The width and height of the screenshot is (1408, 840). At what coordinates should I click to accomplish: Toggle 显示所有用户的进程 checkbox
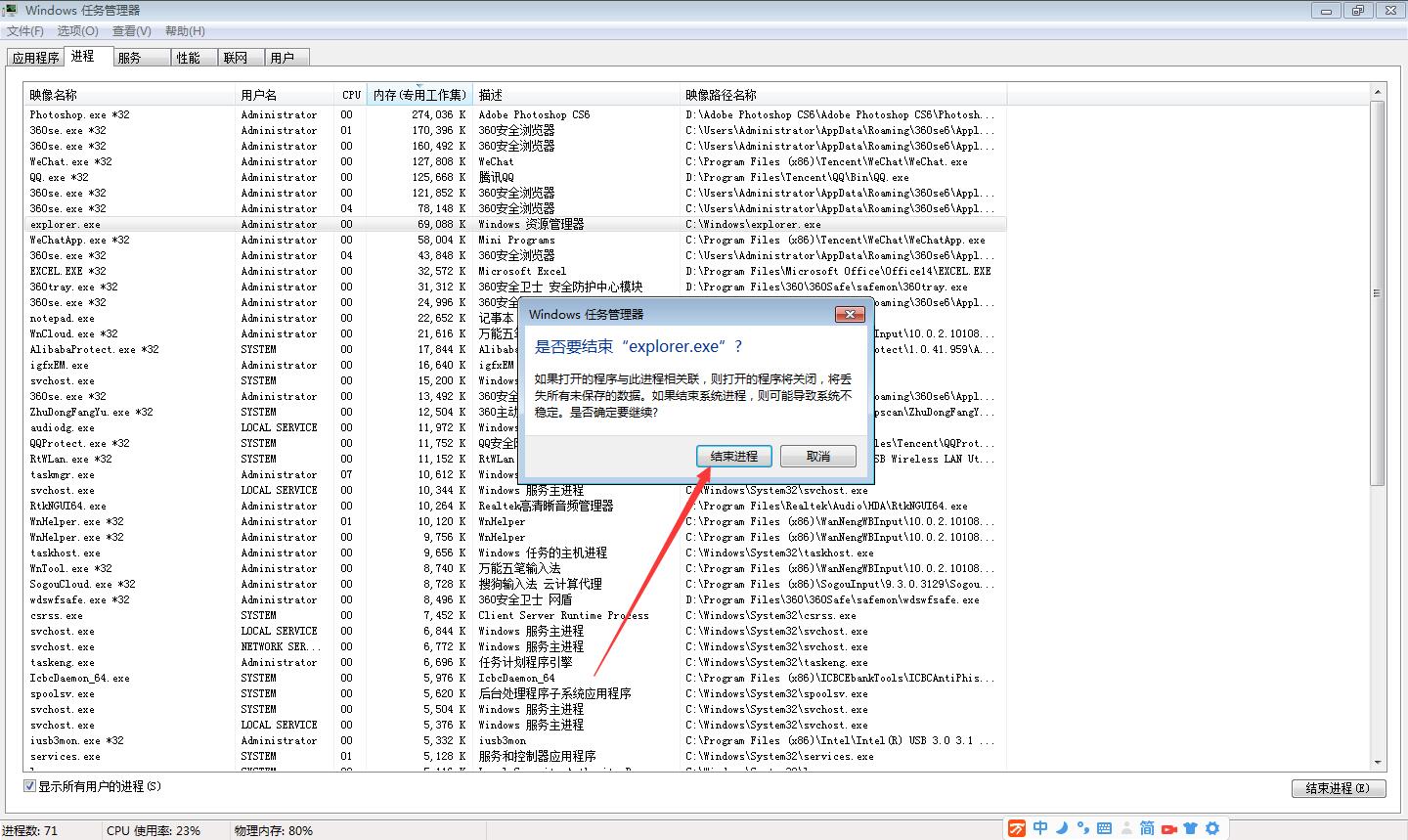(x=29, y=786)
